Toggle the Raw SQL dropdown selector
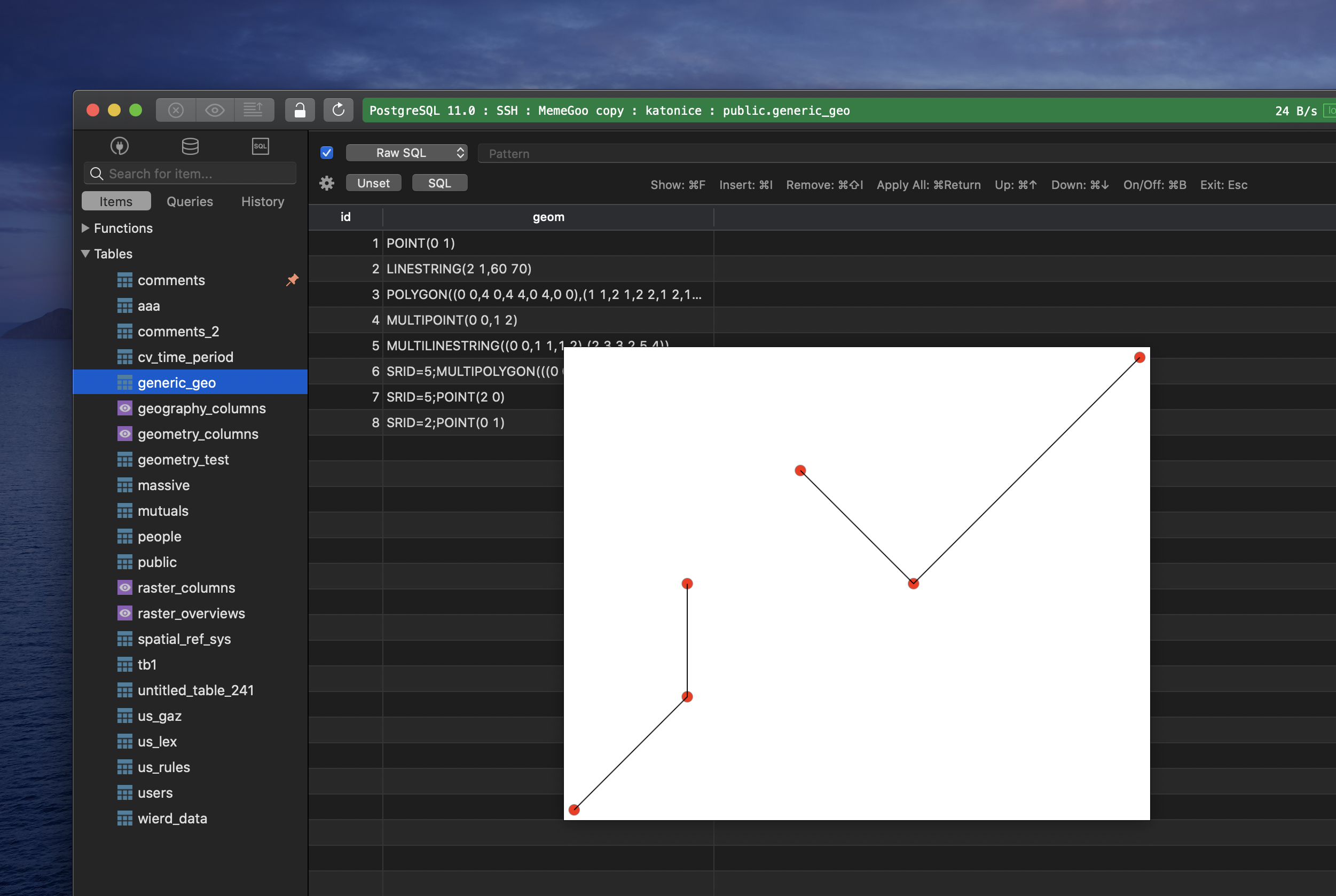Screen dimensions: 1336x896 click(x=406, y=153)
